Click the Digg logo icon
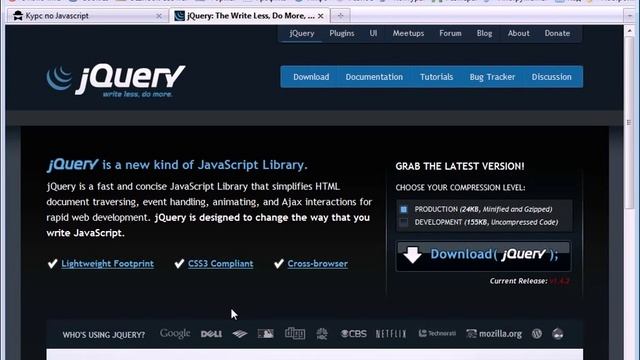The height and width of the screenshot is (360, 640). click(x=295, y=333)
